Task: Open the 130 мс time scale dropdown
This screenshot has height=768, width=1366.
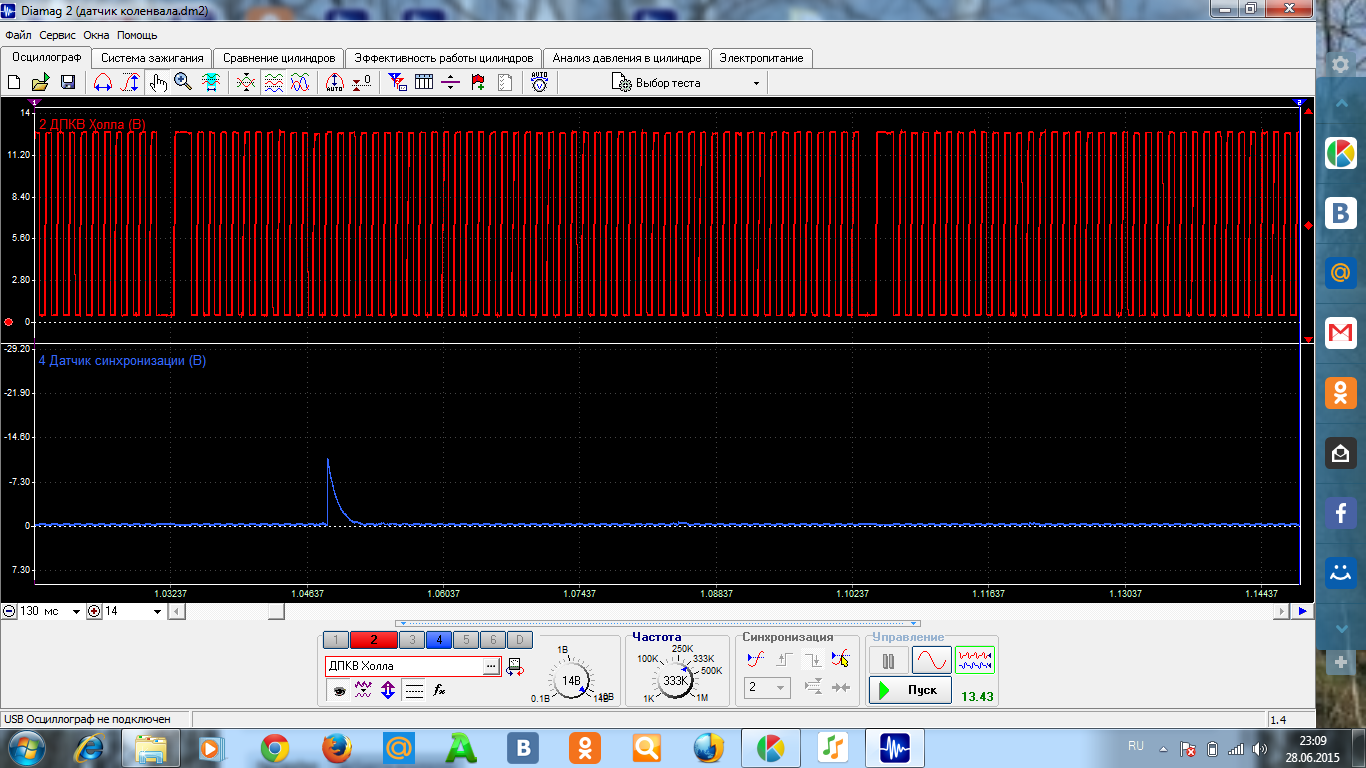Action: click(76, 611)
